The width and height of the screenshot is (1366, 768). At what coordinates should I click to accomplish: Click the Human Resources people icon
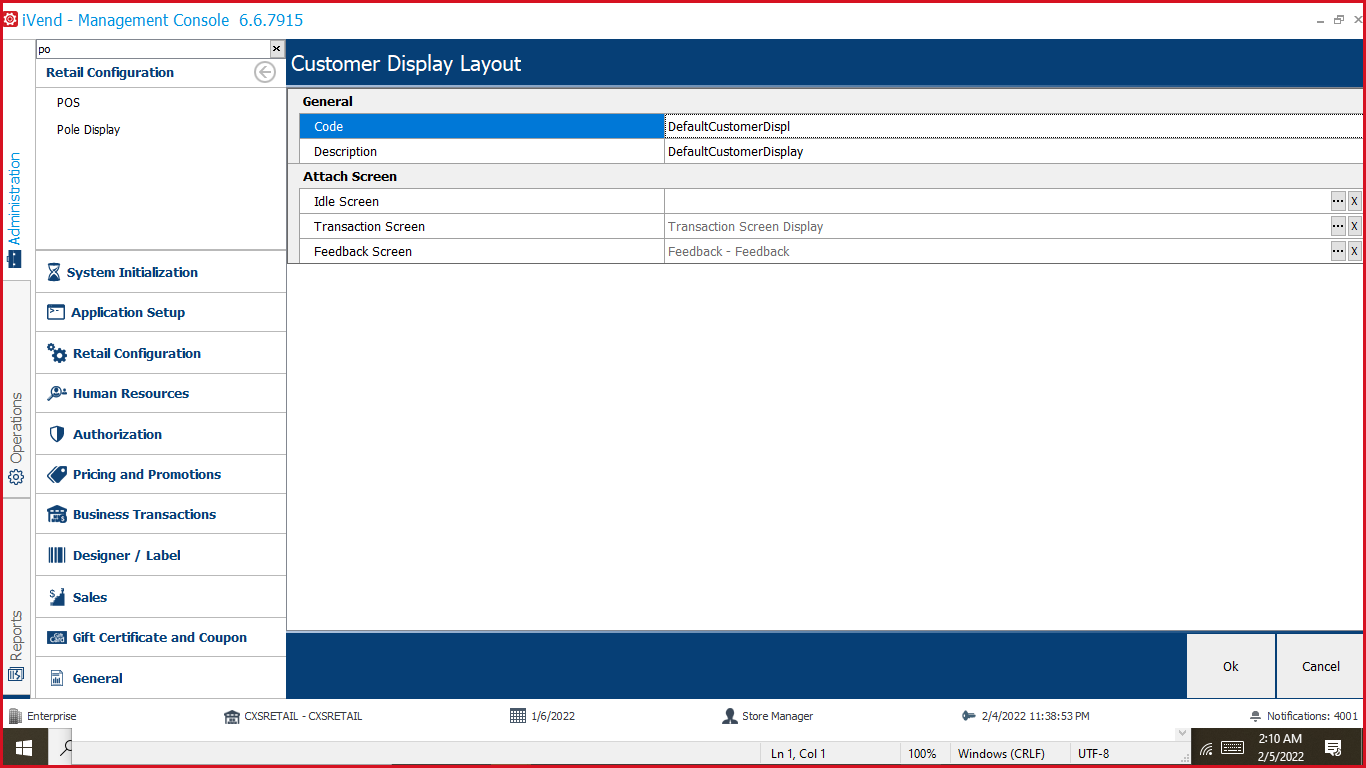coord(57,394)
